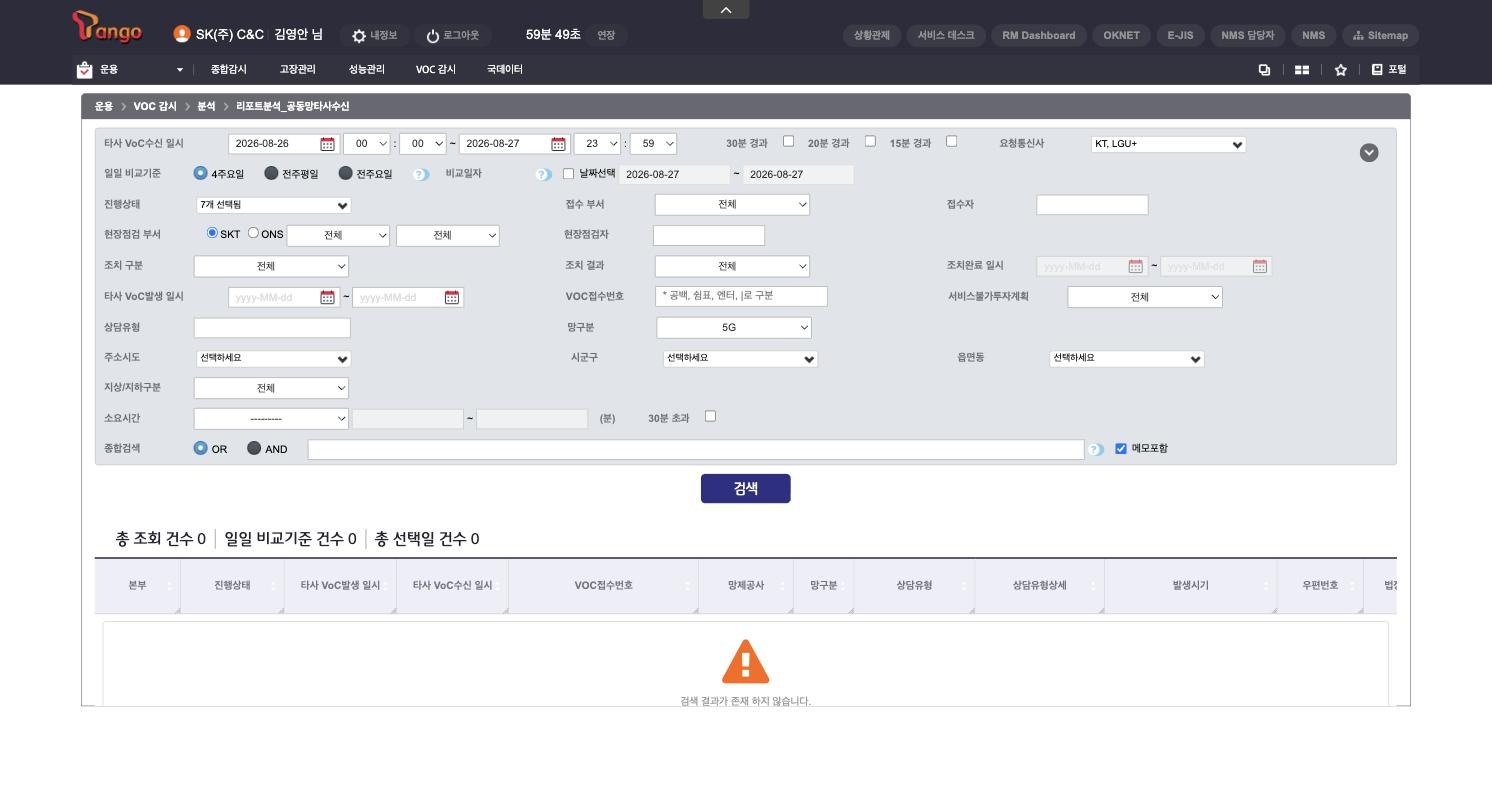Image resolution: width=1492 pixels, height=812 pixels.
Task: Open the OKNET link
Action: [1121, 35]
